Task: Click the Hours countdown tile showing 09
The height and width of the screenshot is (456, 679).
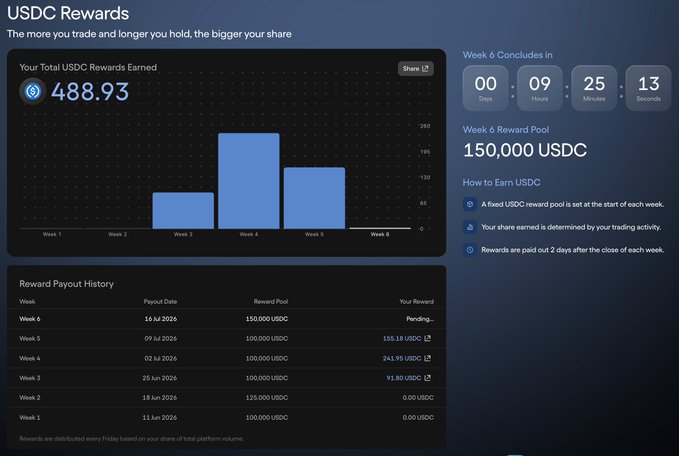Action: pos(540,88)
